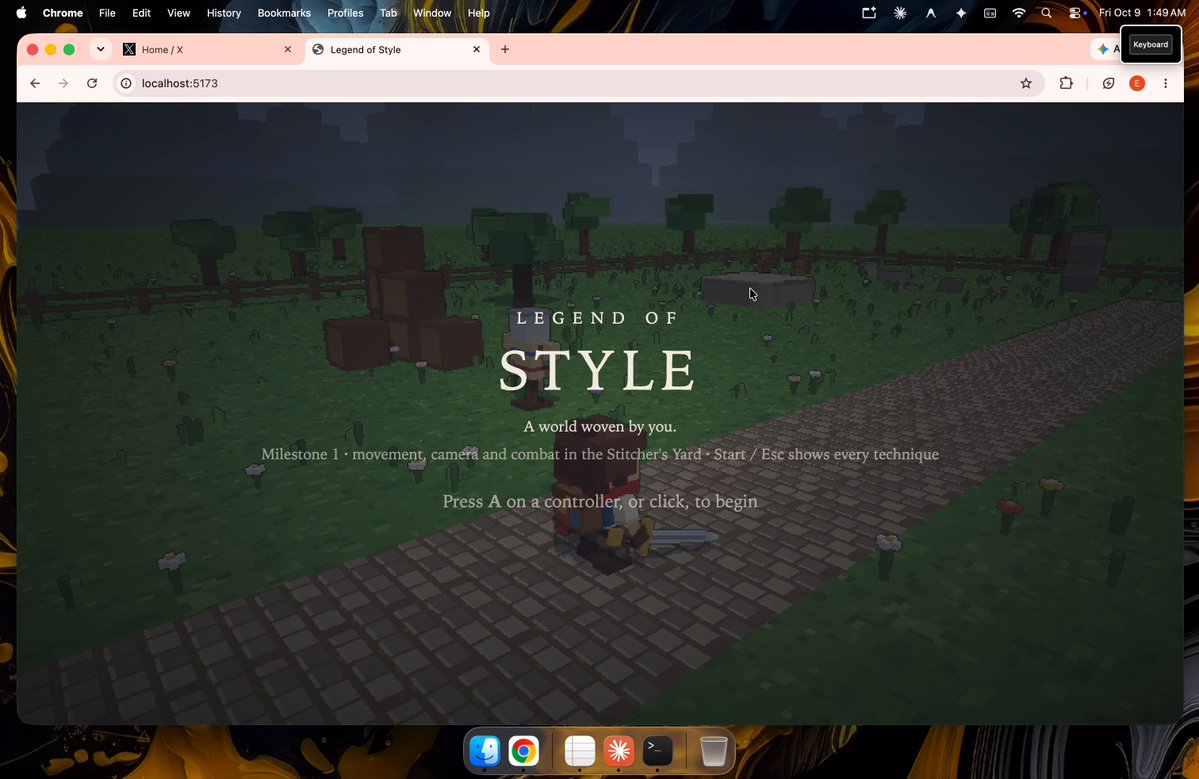This screenshot has height=779, width=1199.
Task: Click the icon left of the profile avatar
Action: click(x=1108, y=83)
